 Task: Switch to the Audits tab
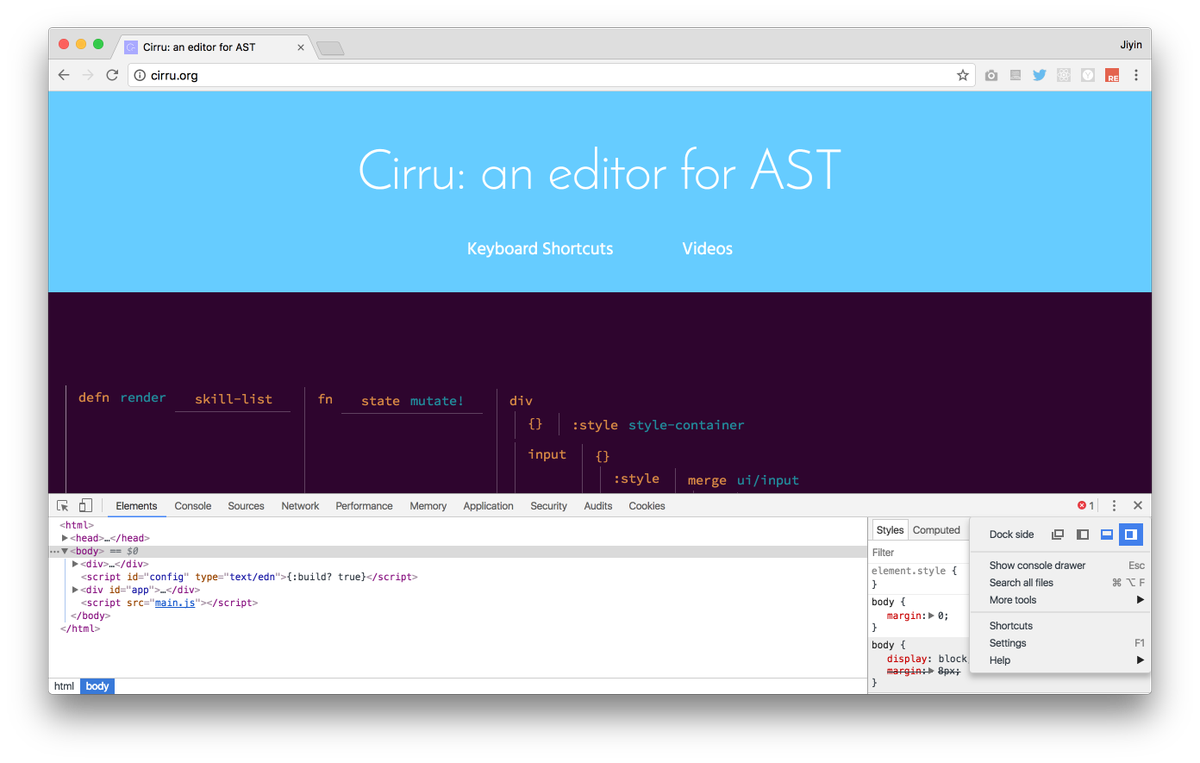coord(598,506)
